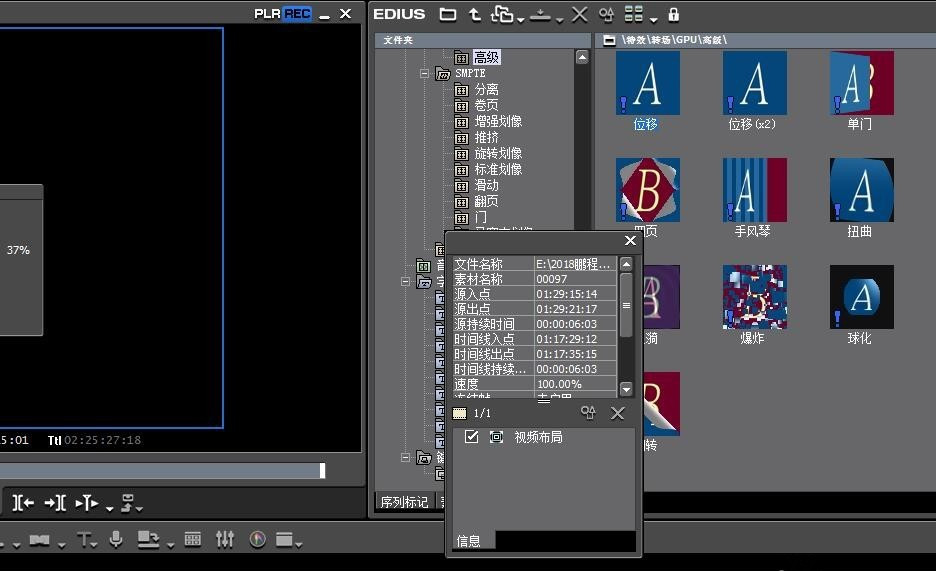Click the 爆炸 transition thumbnail
936x571 pixels.
pos(754,297)
